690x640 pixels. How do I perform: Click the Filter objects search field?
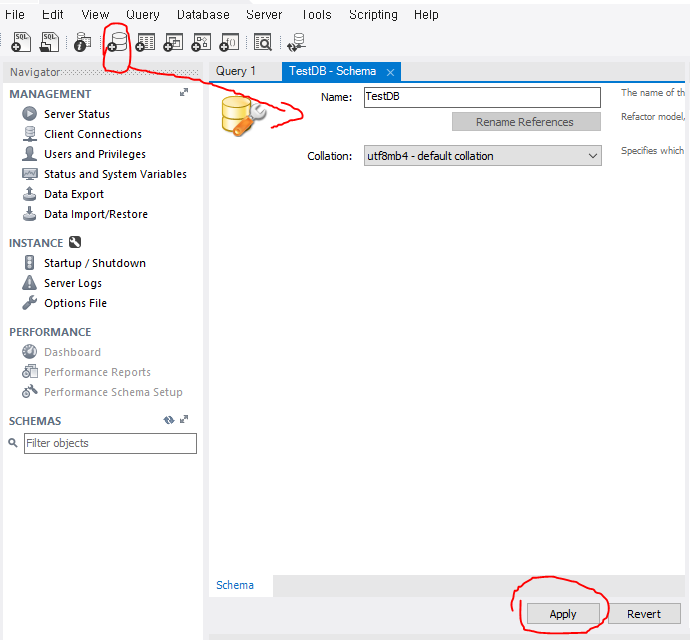tap(110, 443)
